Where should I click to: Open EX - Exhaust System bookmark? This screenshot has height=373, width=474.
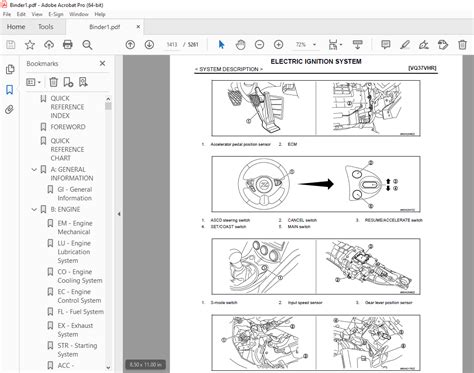(75, 330)
